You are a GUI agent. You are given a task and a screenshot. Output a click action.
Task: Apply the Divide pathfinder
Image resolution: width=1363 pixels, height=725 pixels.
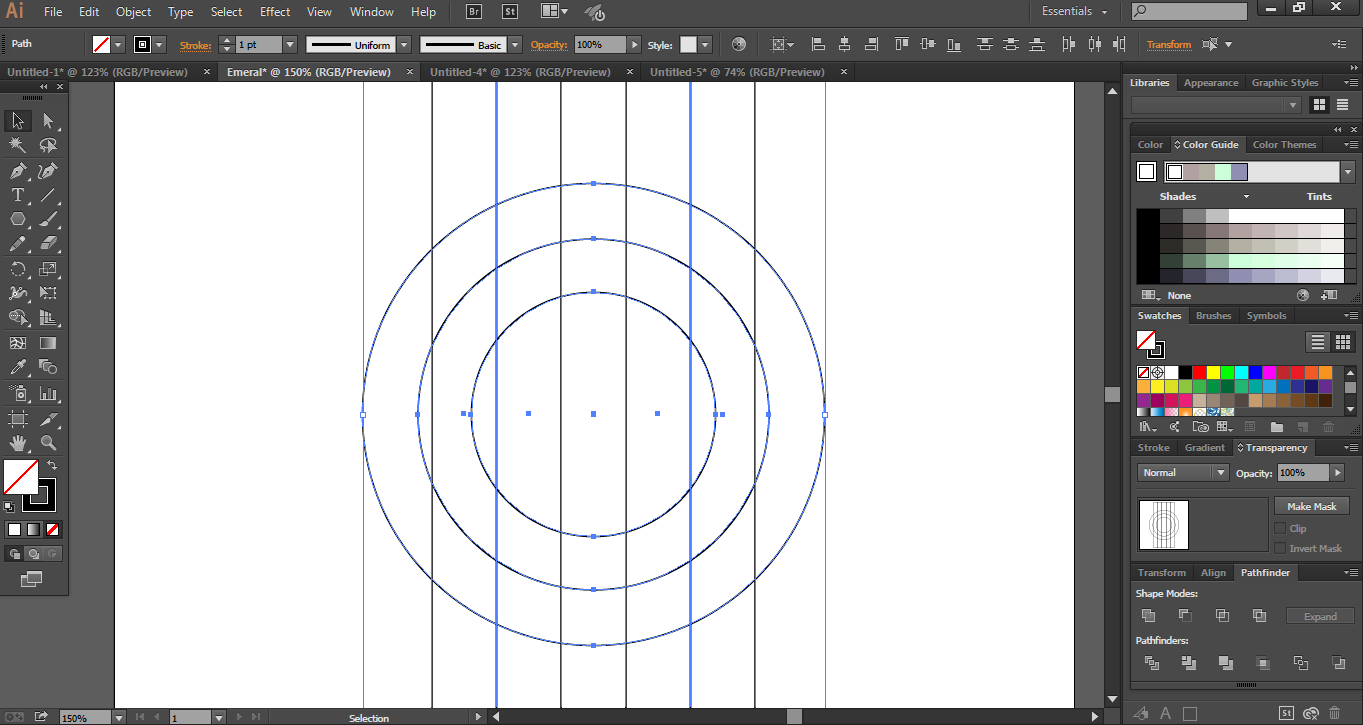pyautogui.click(x=1151, y=663)
